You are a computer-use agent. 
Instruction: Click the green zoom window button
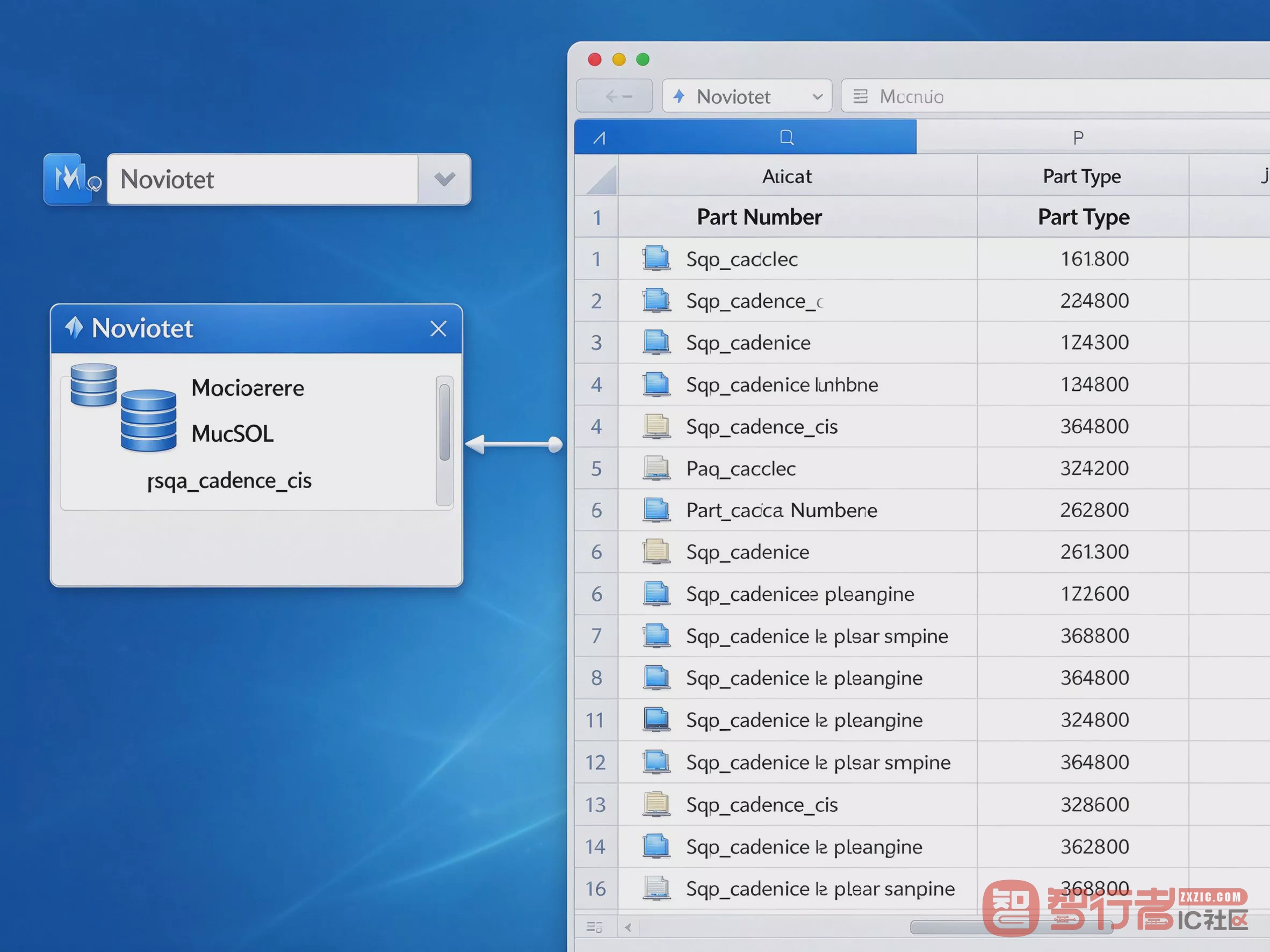643,59
